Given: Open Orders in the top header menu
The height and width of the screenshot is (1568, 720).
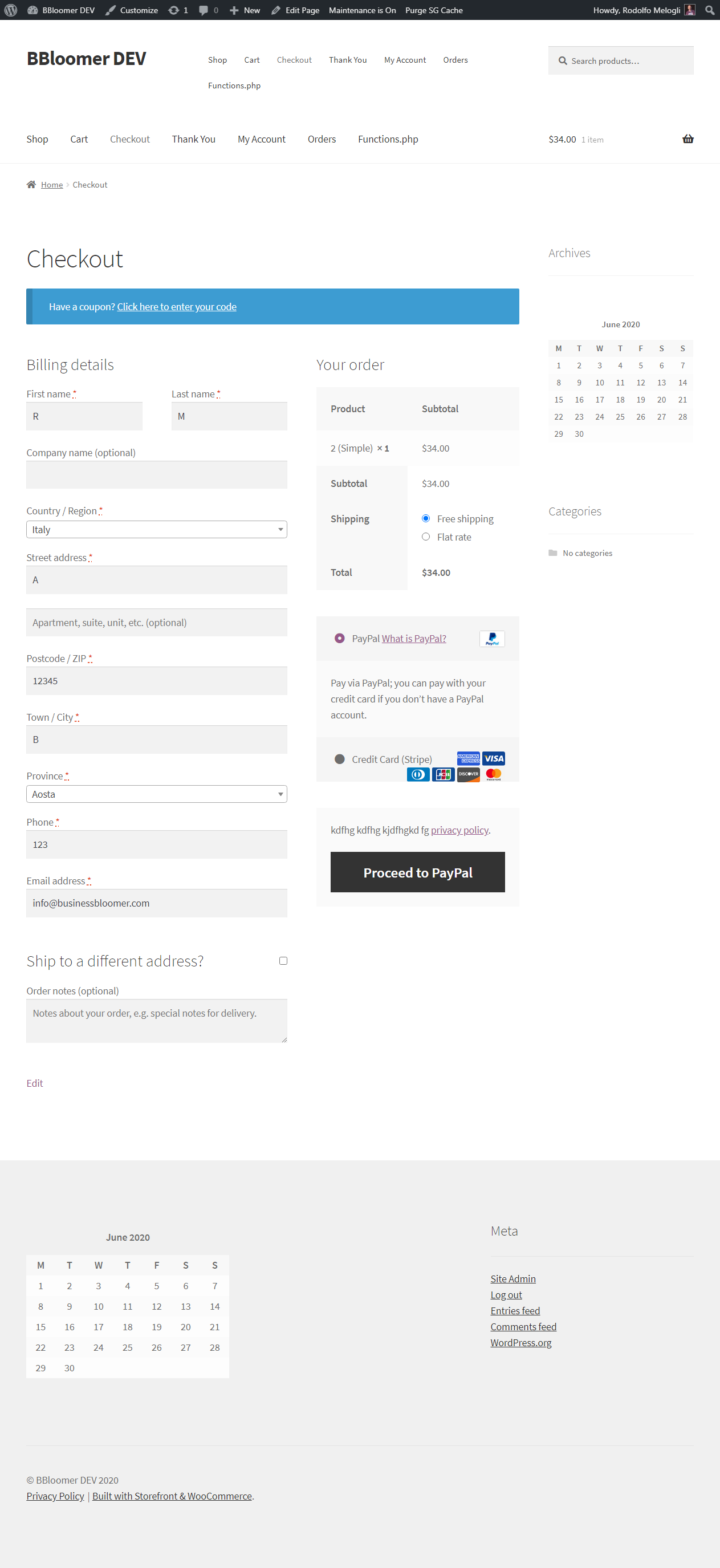Looking at the screenshot, I should 455,60.
